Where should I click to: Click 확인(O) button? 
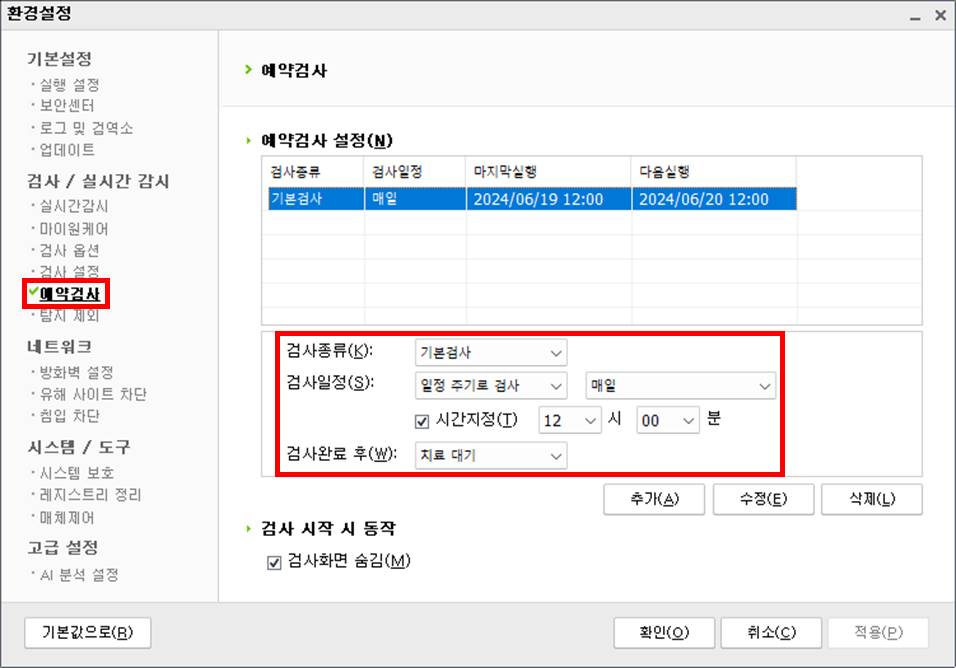(664, 633)
